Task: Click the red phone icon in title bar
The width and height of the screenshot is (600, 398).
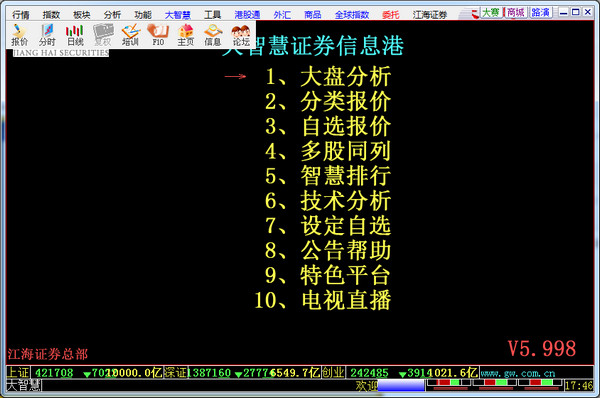Action: 475,14
